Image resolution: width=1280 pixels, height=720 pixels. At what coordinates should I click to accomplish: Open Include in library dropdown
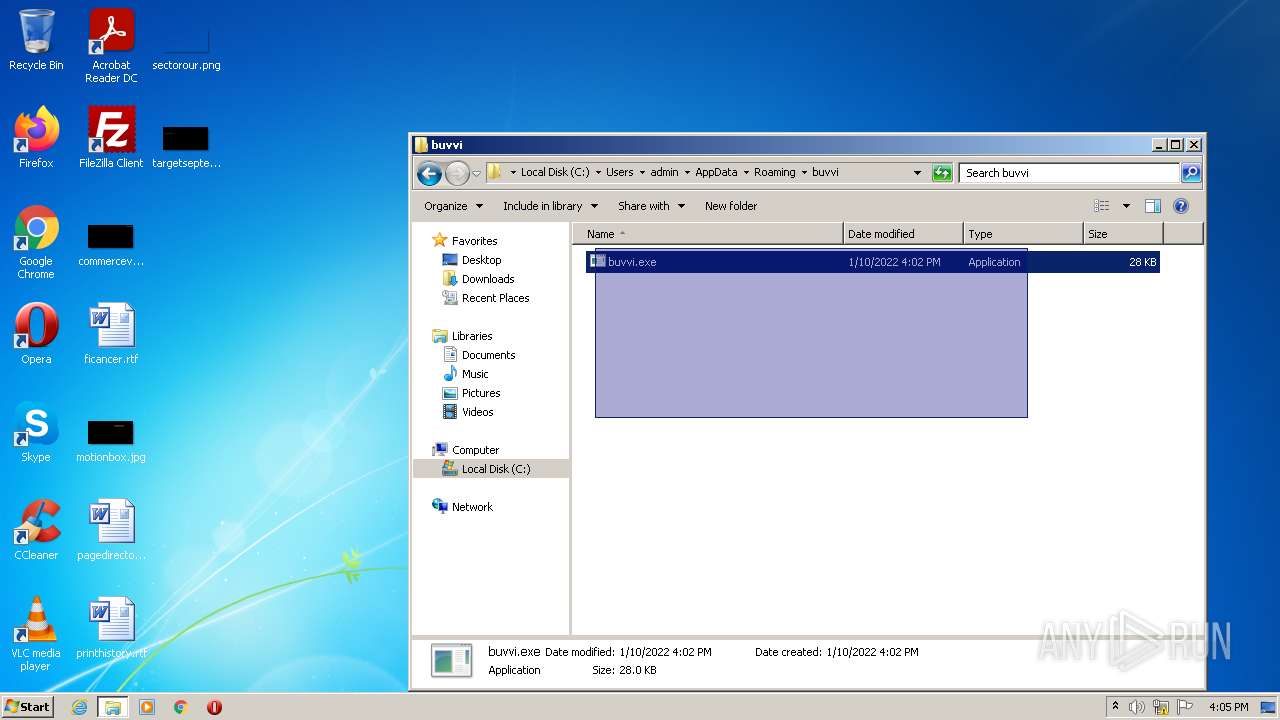point(550,206)
